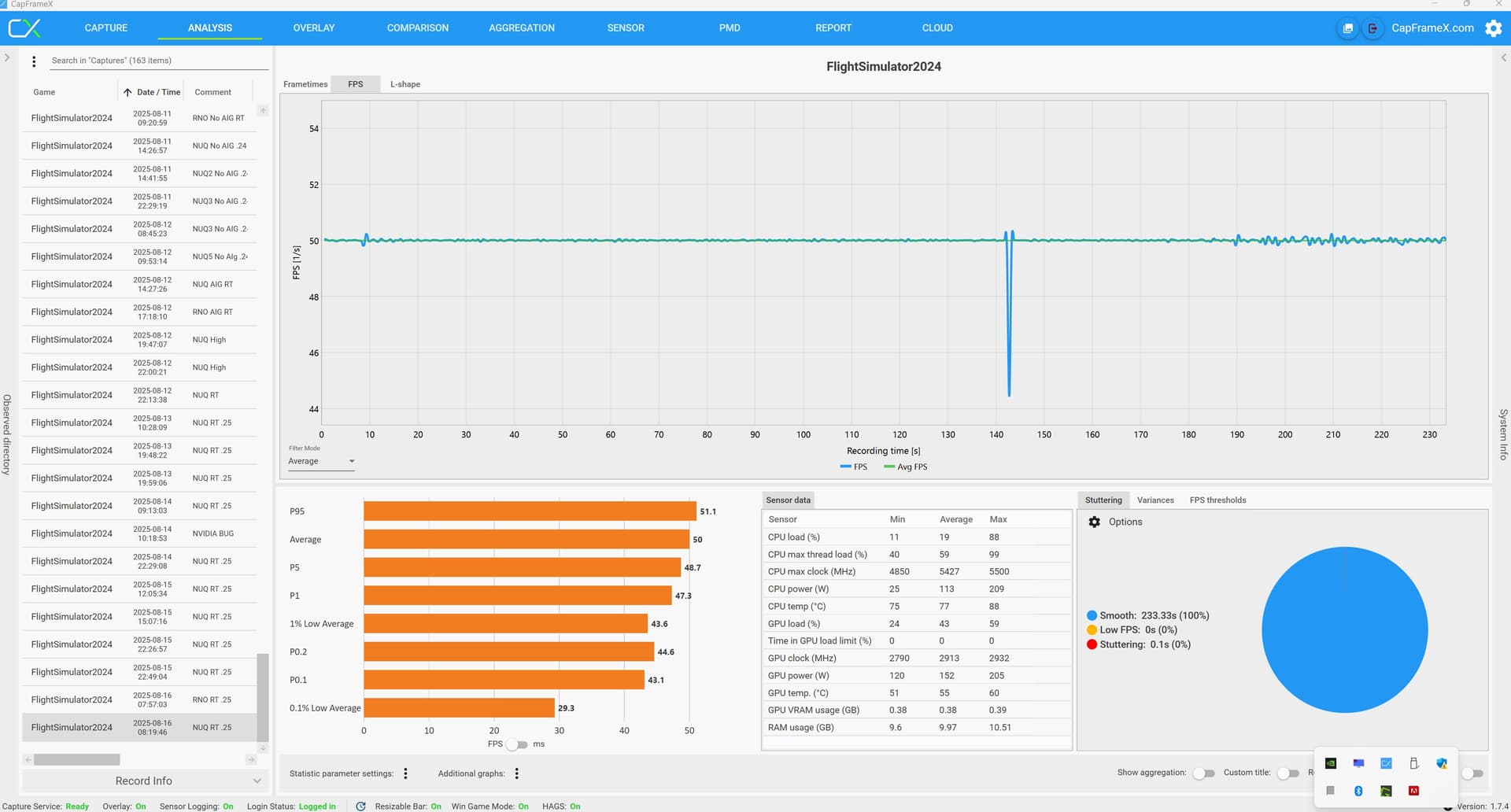Click the Avg FPS legend swatch
1511x812 pixels.
889,467
